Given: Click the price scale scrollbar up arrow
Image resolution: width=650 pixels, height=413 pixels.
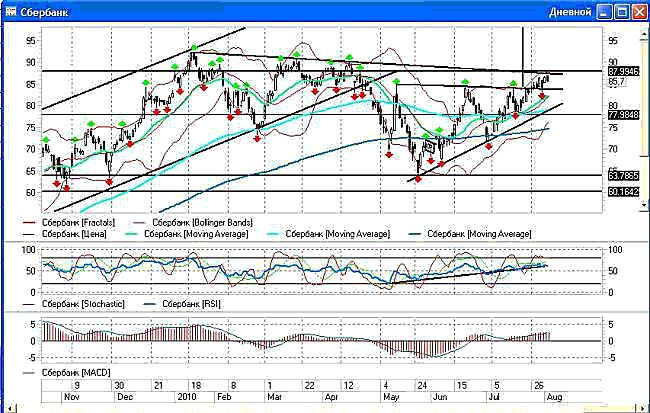Looking at the screenshot, I should [644, 32].
